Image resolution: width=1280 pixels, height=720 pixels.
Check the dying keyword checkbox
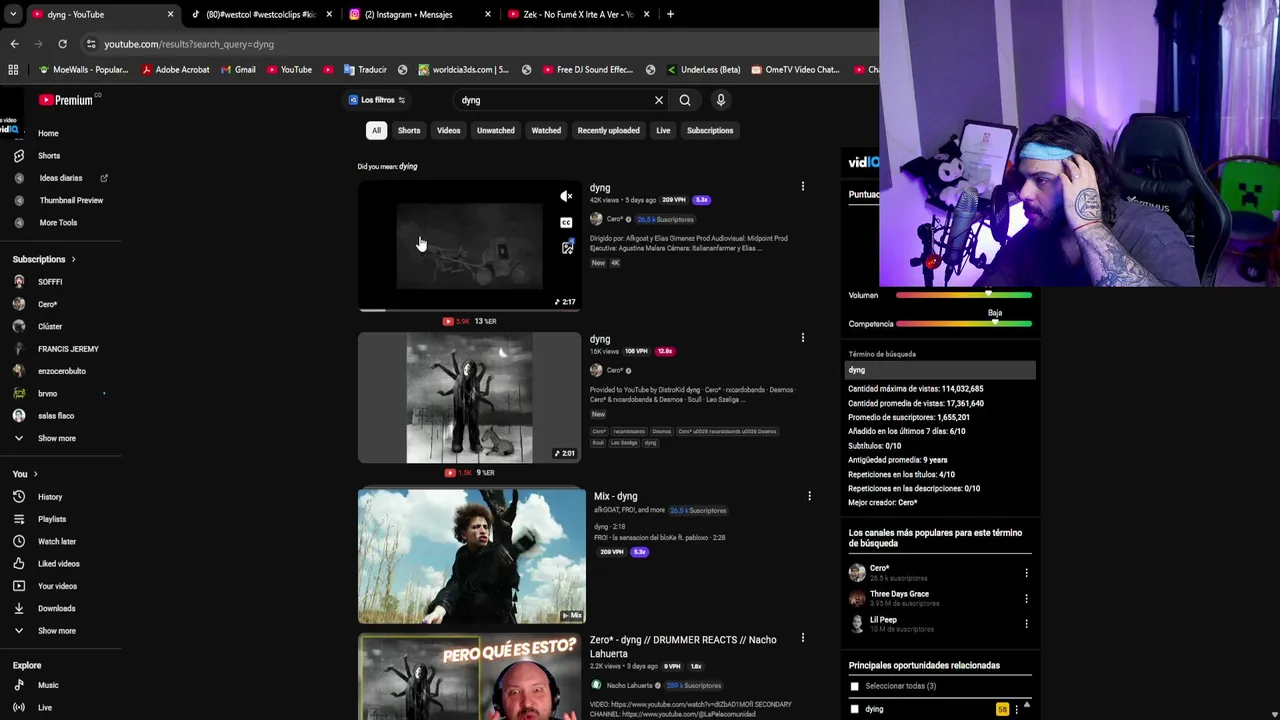click(x=854, y=709)
